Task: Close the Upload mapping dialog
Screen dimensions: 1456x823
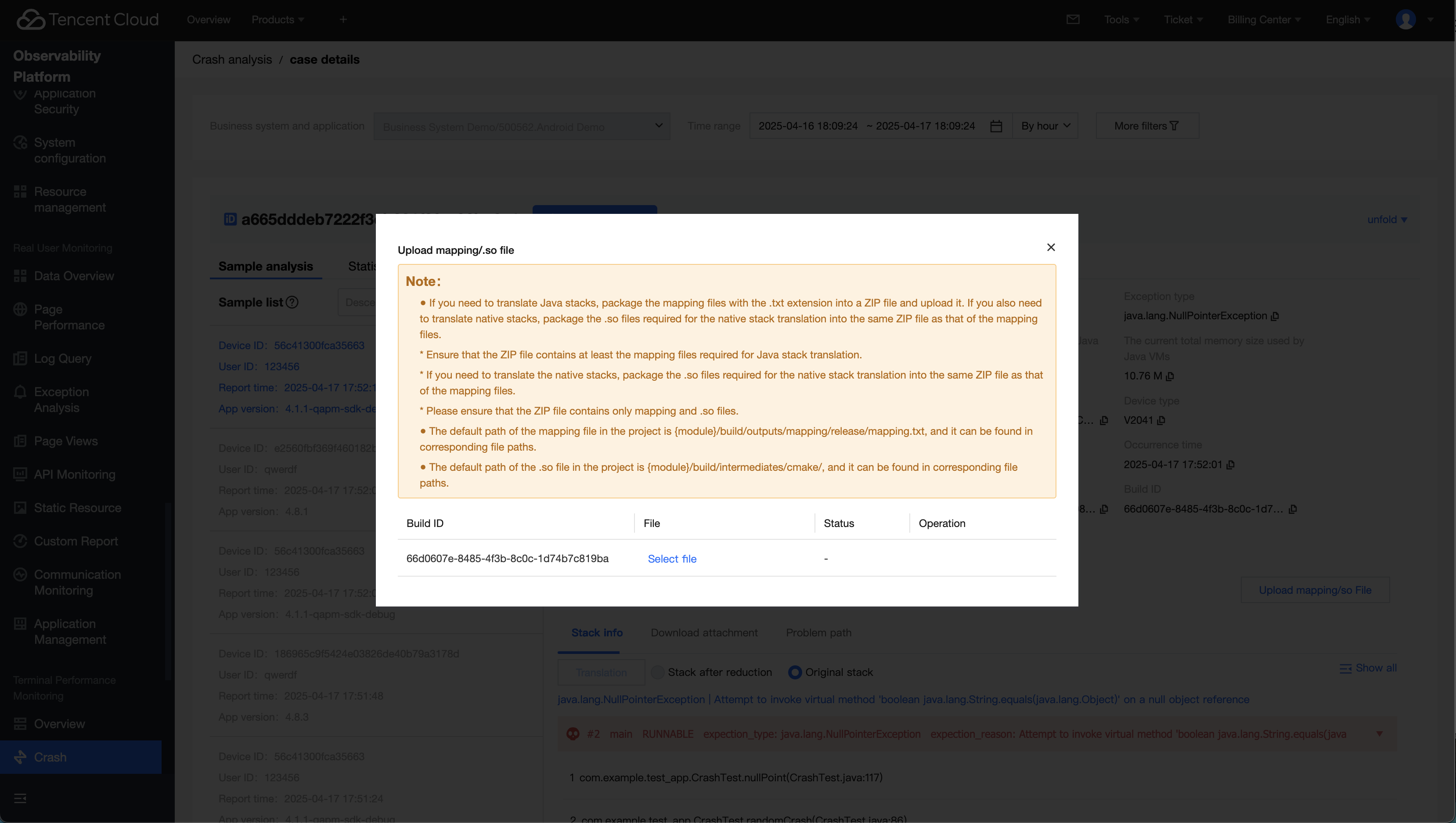Action: point(1051,247)
